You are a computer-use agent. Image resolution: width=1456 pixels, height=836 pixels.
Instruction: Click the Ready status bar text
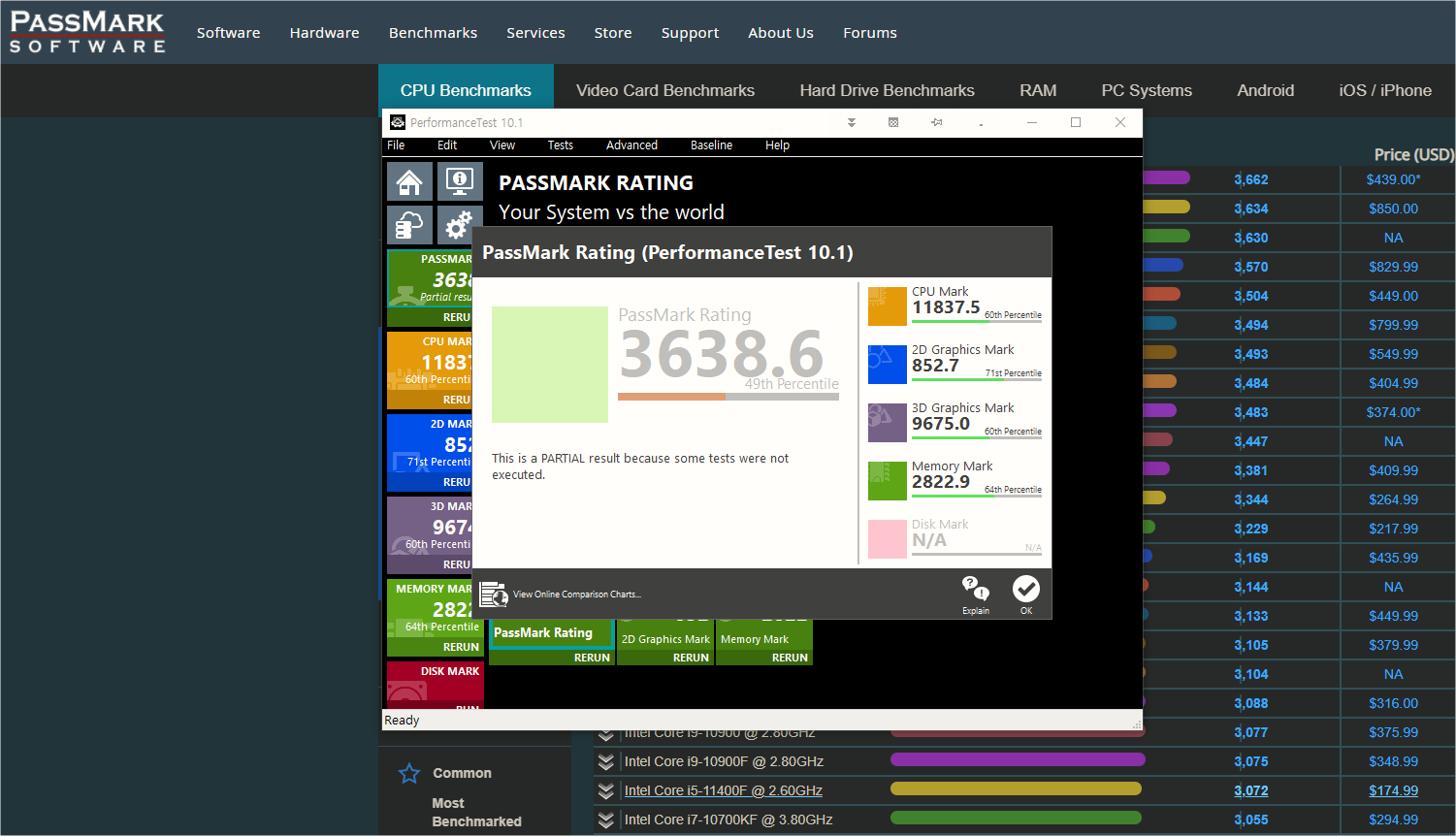[402, 721]
